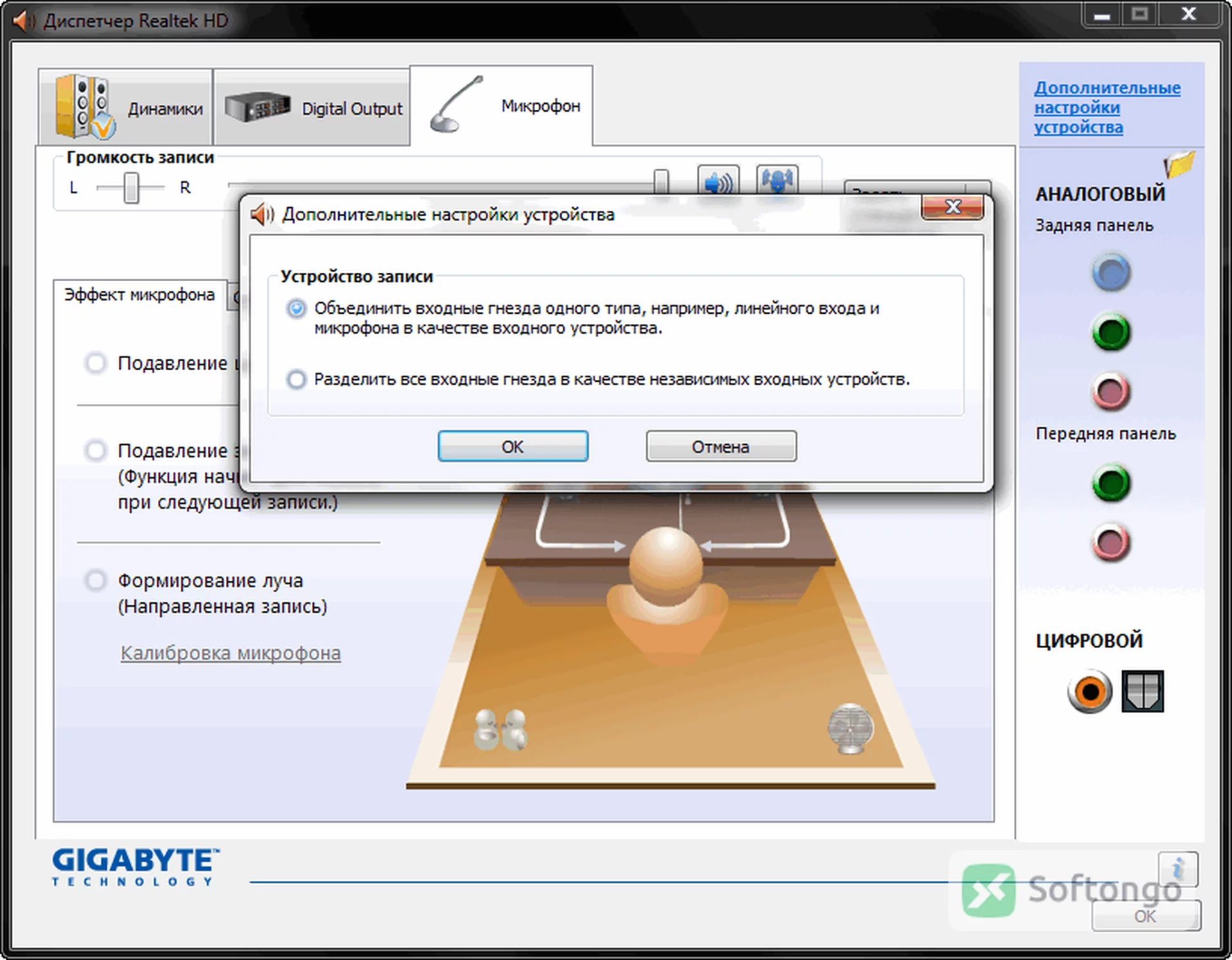
Task: Switch to Digital Output tab
Action: [x=312, y=108]
